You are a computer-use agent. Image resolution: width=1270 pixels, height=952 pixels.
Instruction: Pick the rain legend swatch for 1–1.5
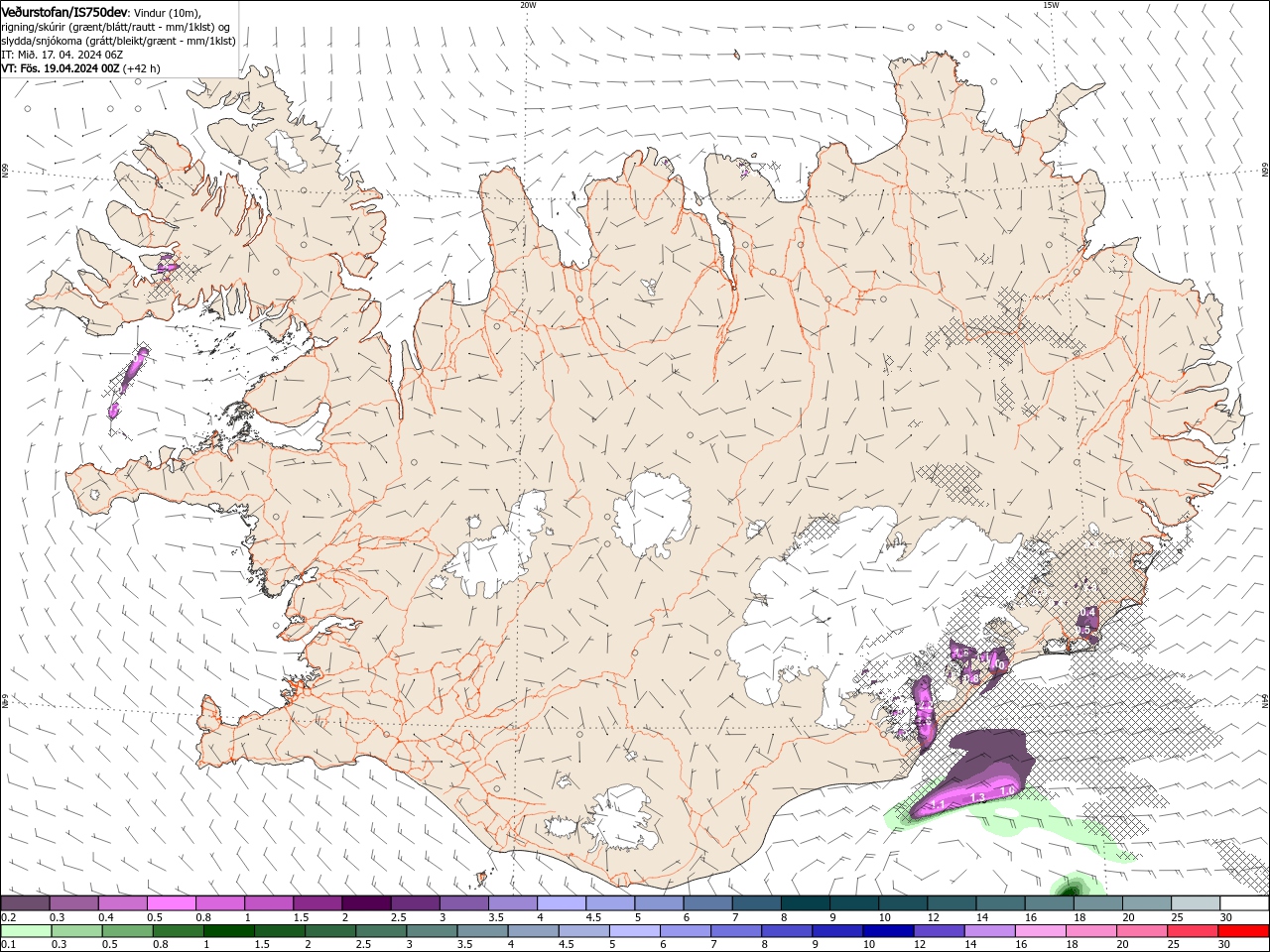(229, 931)
